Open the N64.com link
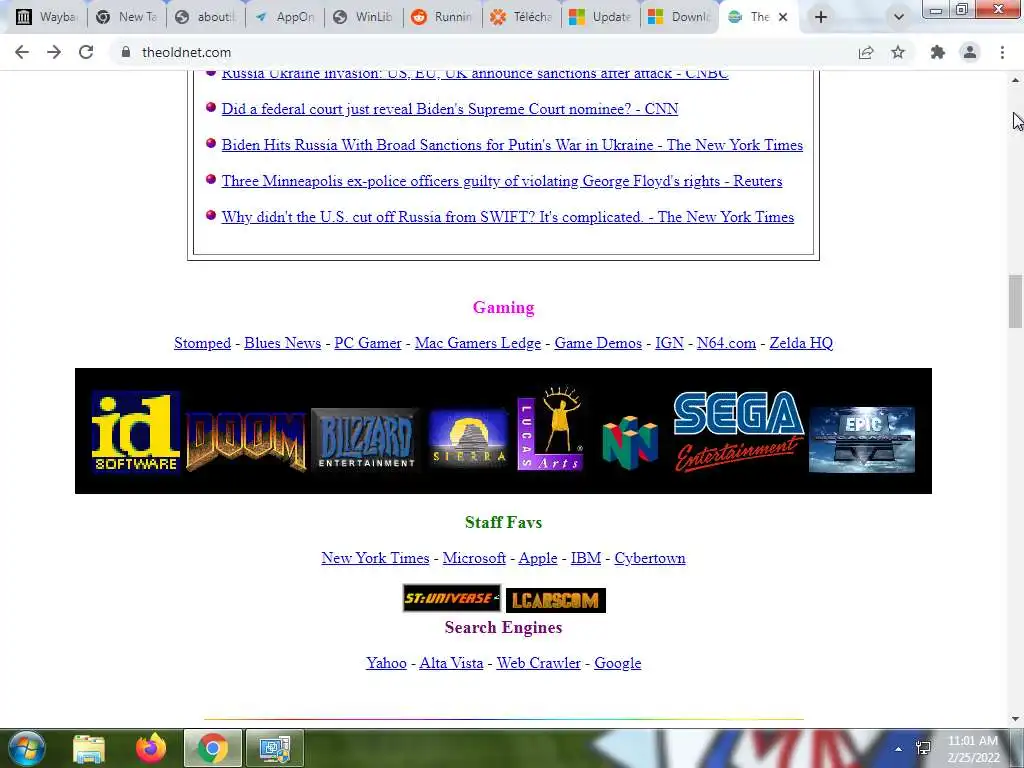The width and height of the screenshot is (1024, 768). 726,343
